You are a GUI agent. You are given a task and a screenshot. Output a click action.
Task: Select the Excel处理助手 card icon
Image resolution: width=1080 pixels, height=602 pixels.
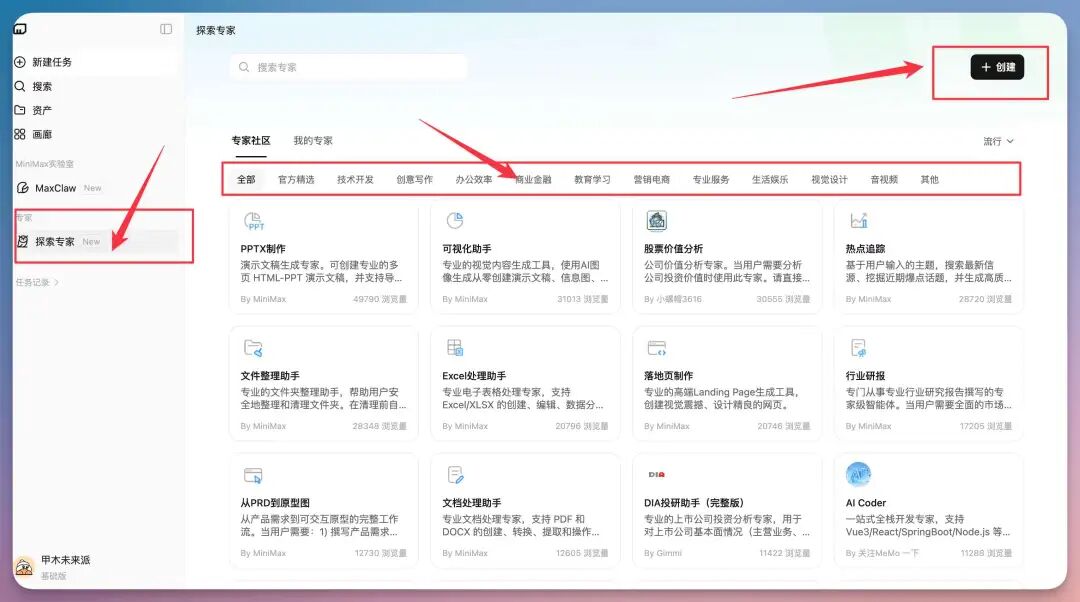456,349
